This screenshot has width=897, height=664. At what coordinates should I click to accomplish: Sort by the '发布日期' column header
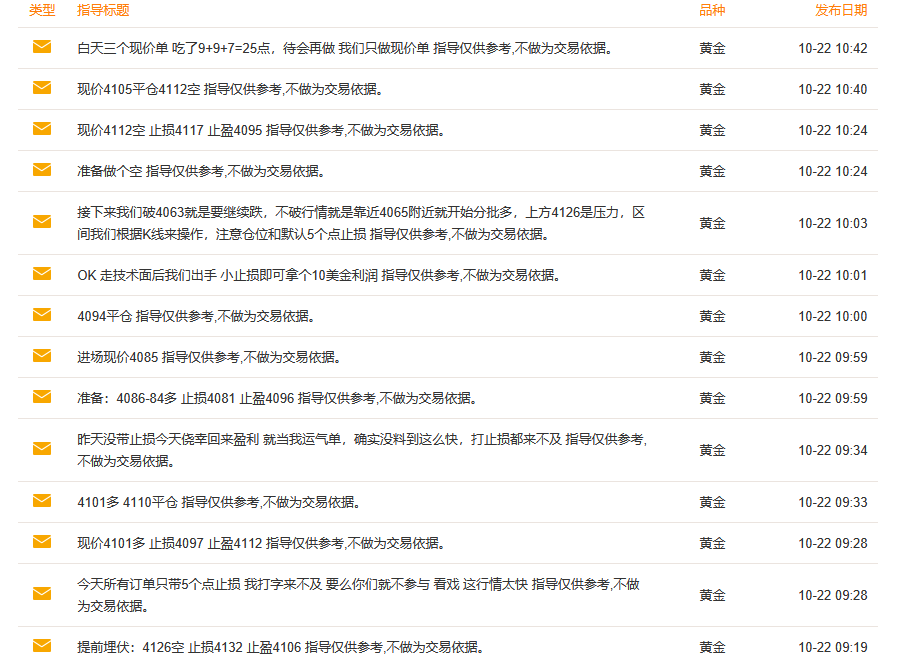(x=841, y=10)
